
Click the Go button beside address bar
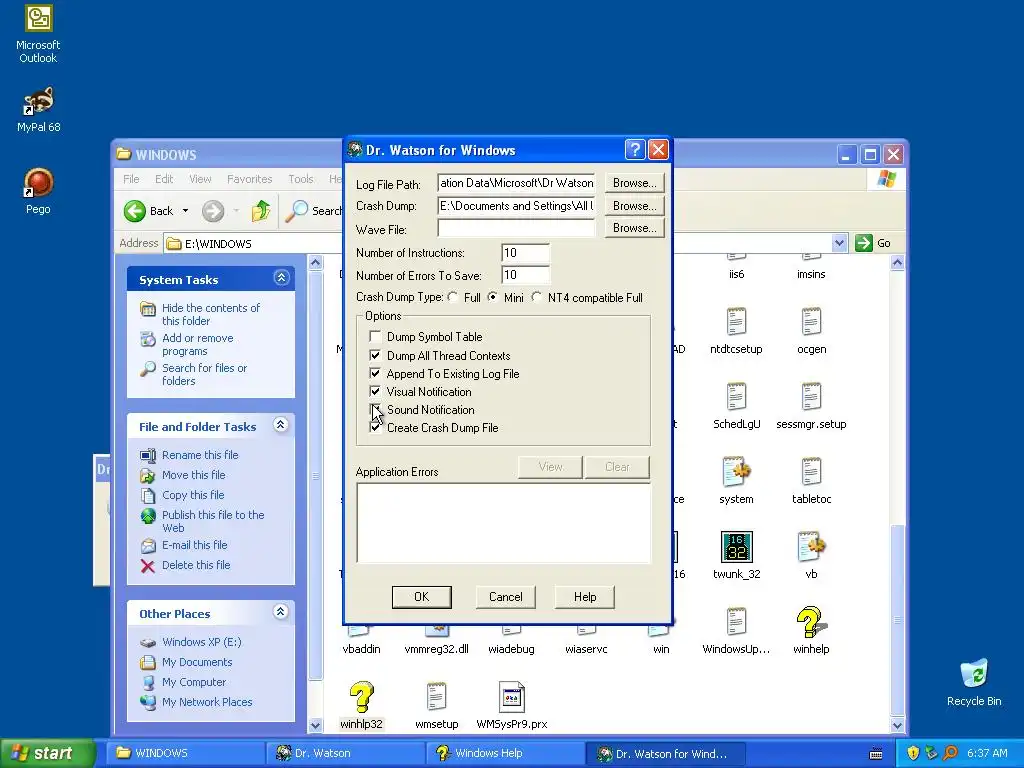(873, 243)
